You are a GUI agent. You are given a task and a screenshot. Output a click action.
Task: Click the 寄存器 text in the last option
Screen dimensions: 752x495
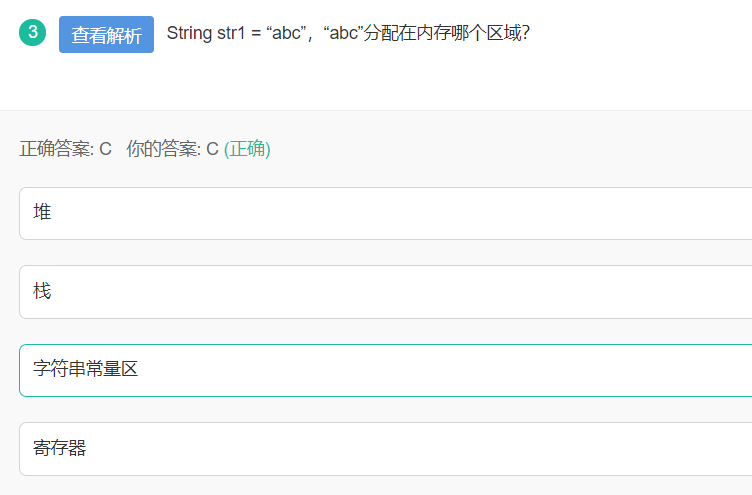(x=60, y=448)
